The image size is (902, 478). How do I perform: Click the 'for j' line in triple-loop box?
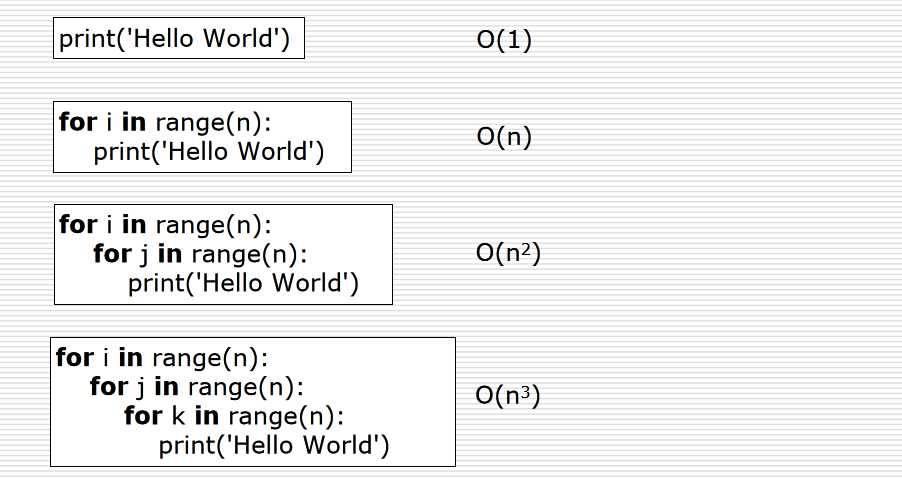196,386
